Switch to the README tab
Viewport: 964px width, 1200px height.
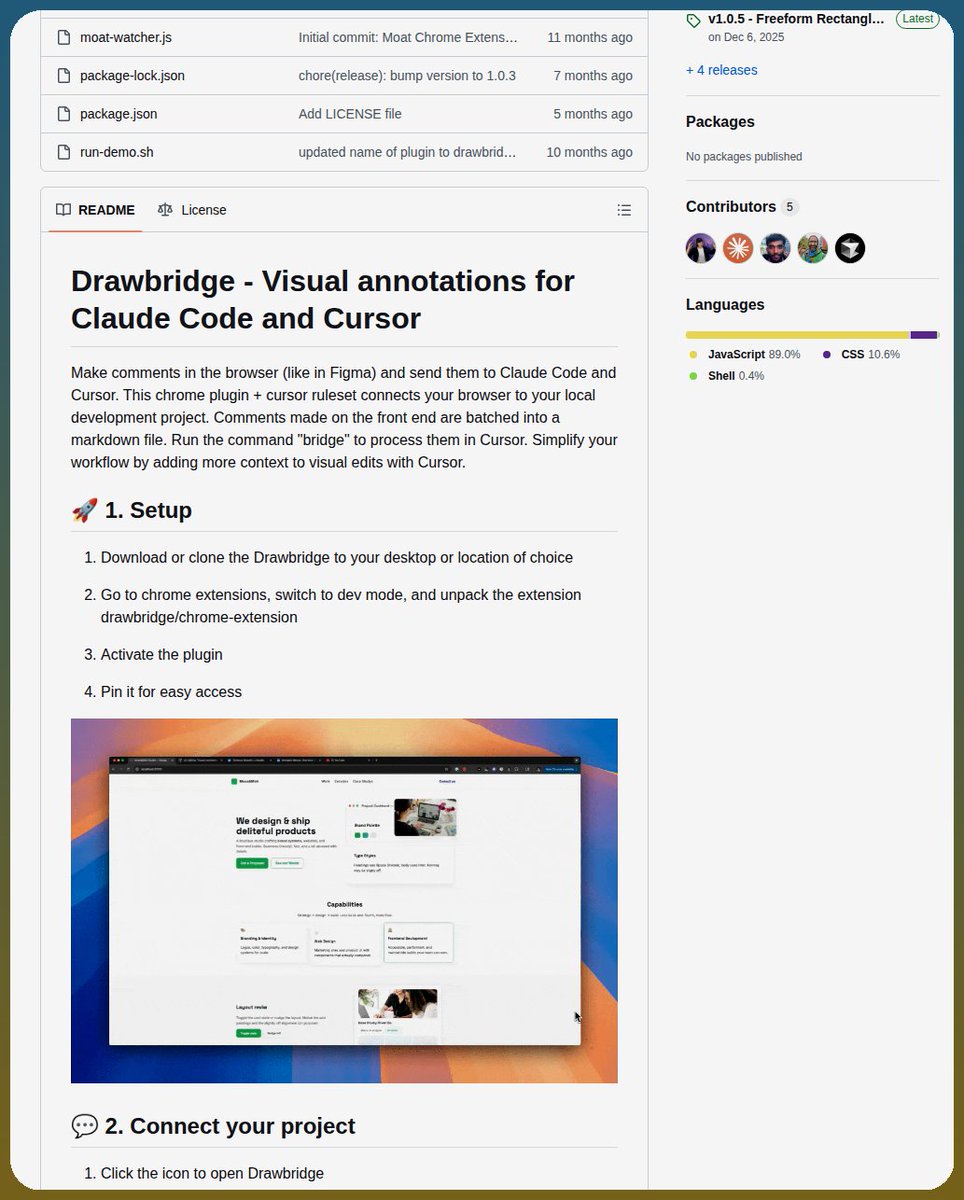95,210
